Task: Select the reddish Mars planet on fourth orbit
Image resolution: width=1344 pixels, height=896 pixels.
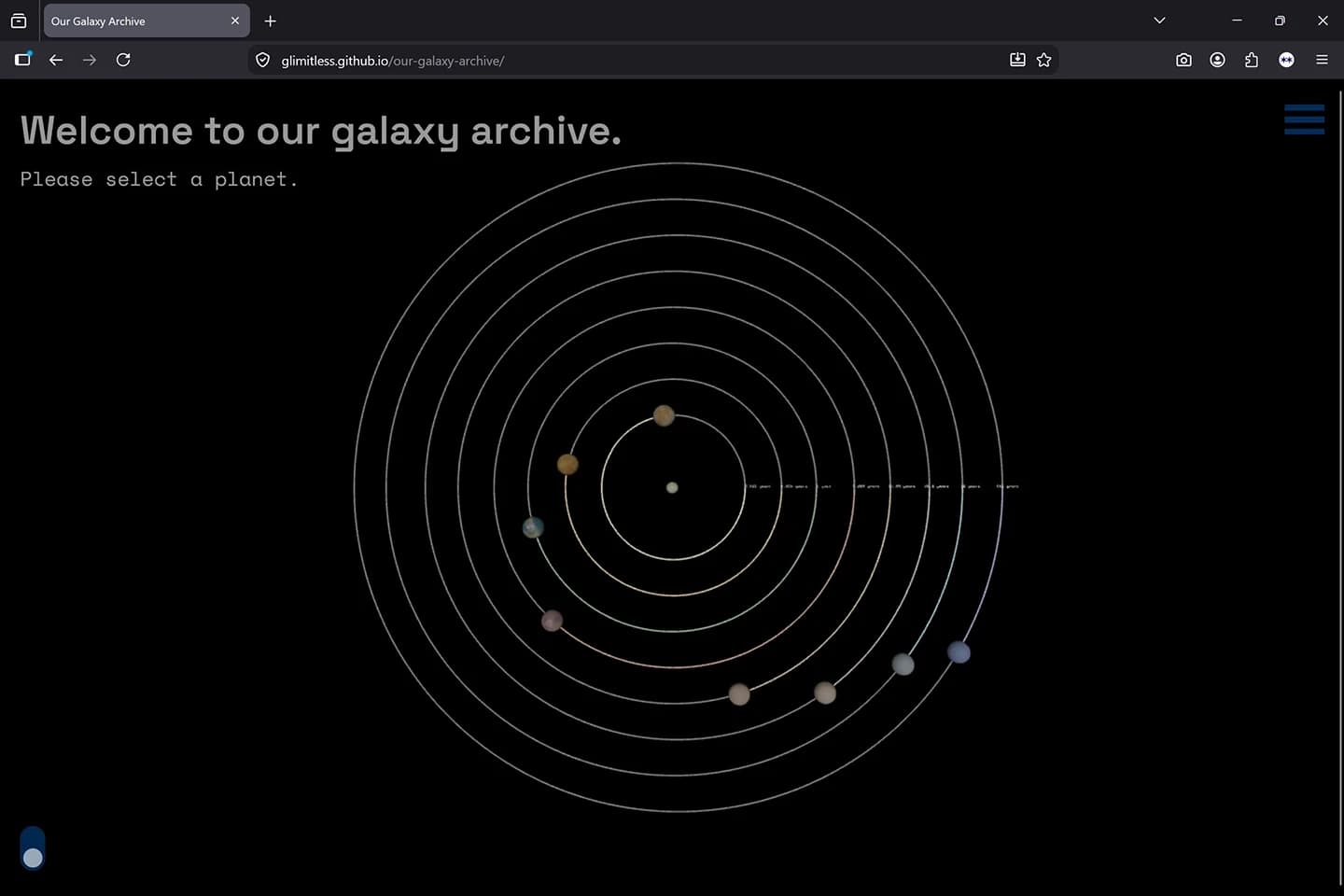Action: 553,621
